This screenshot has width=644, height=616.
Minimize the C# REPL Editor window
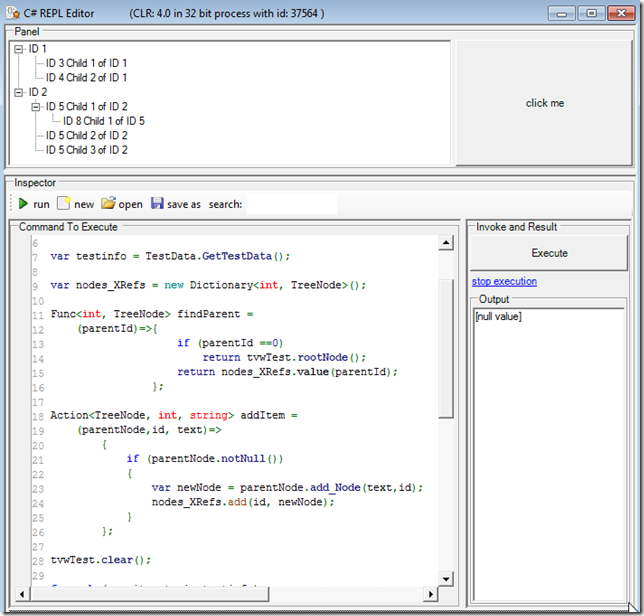point(562,14)
